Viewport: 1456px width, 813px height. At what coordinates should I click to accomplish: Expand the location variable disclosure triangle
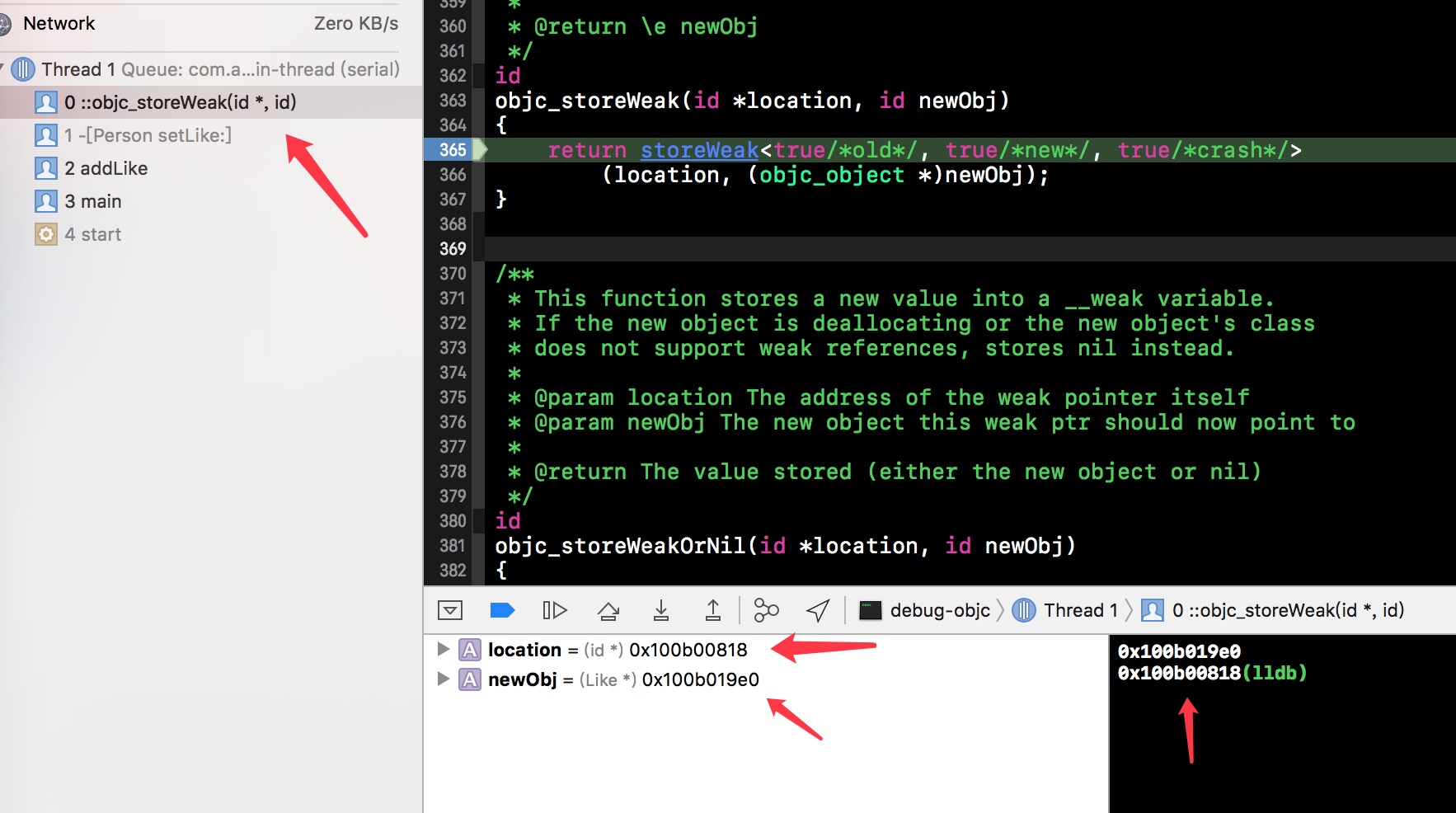[443, 650]
